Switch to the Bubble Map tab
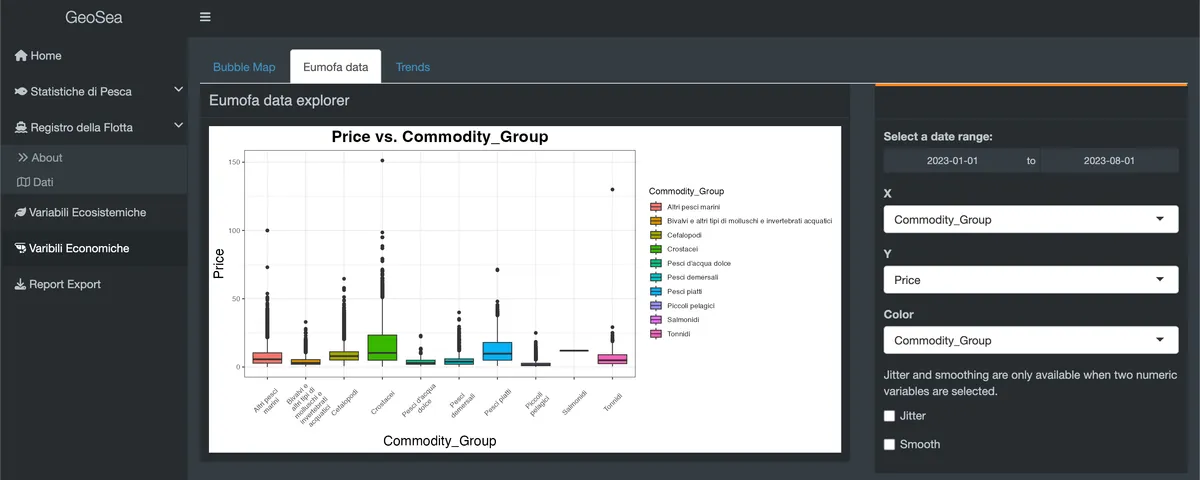Screen dimensions: 1200x480 click(244, 67)
